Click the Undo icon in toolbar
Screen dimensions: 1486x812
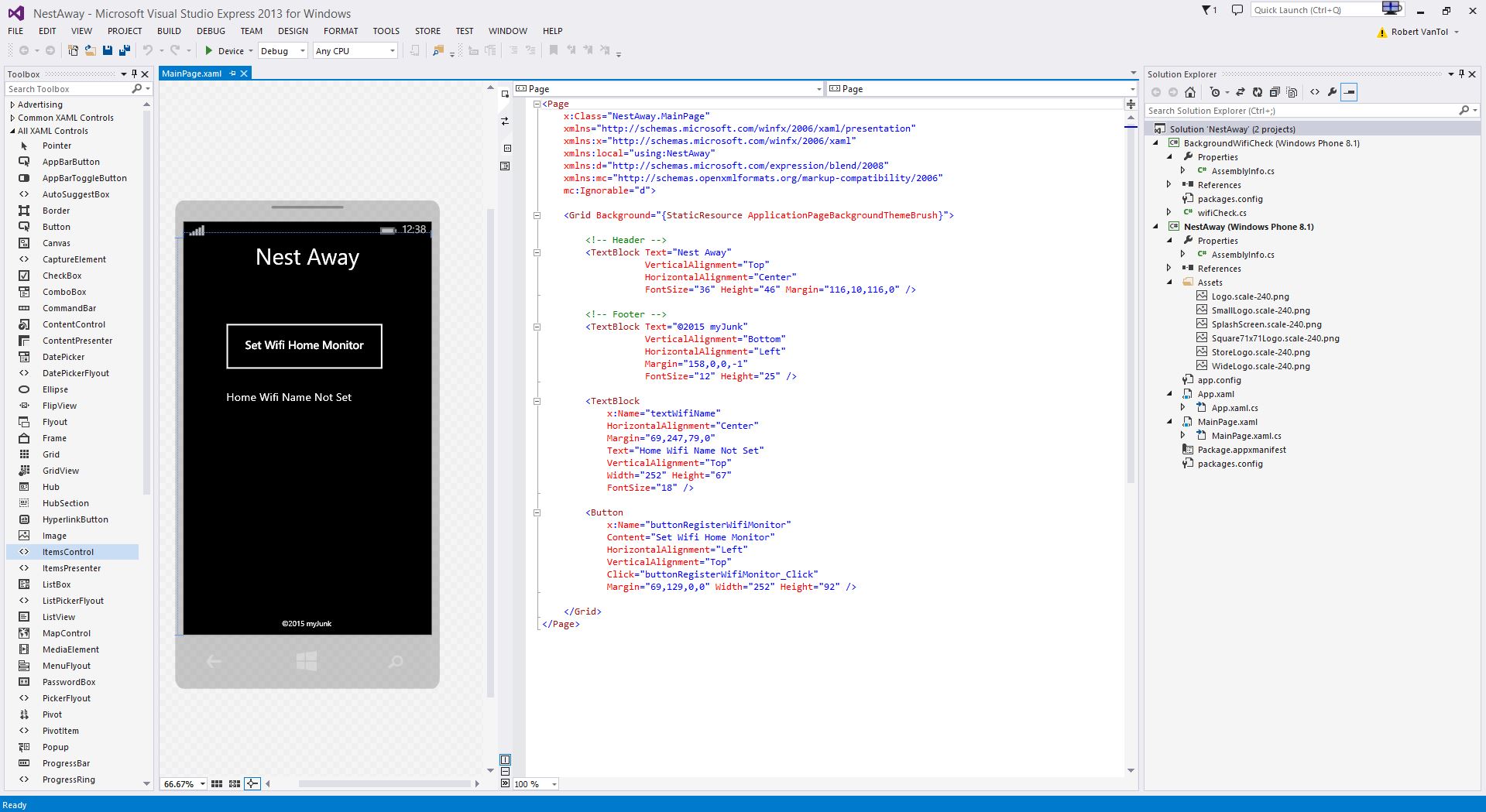(x=147, y=50)
